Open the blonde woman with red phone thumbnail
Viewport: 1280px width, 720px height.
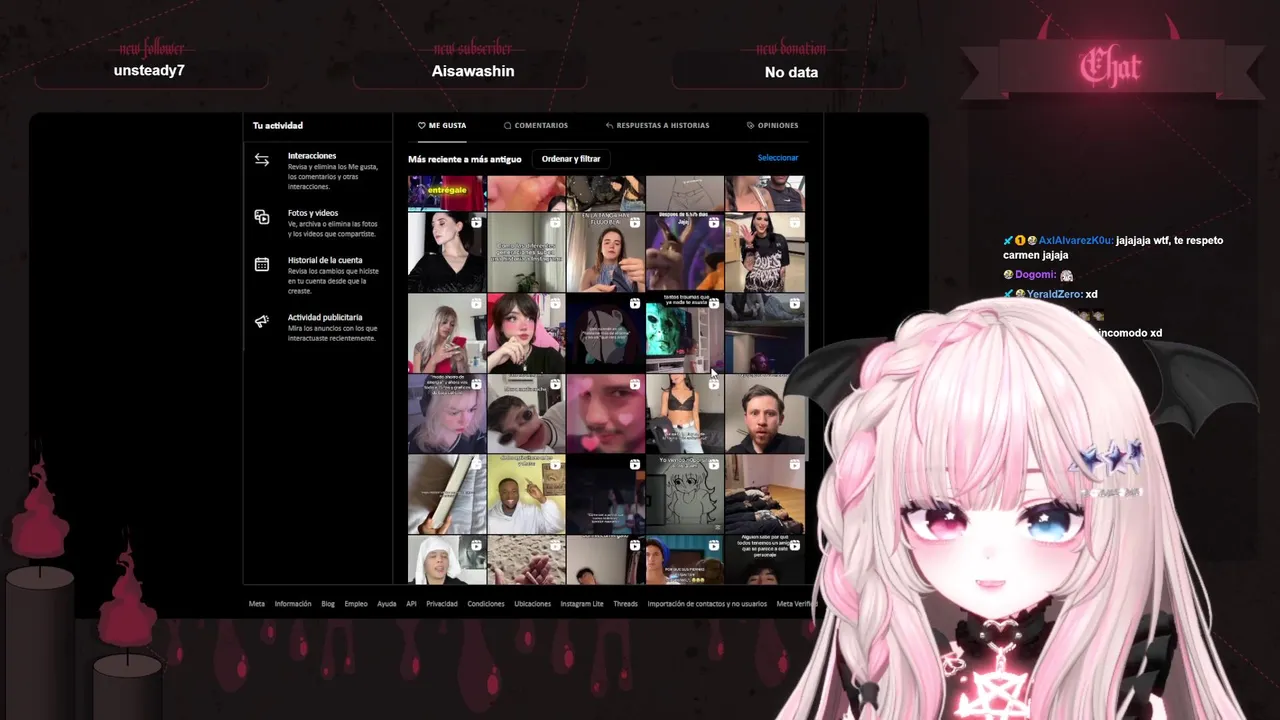coord(446,333)
